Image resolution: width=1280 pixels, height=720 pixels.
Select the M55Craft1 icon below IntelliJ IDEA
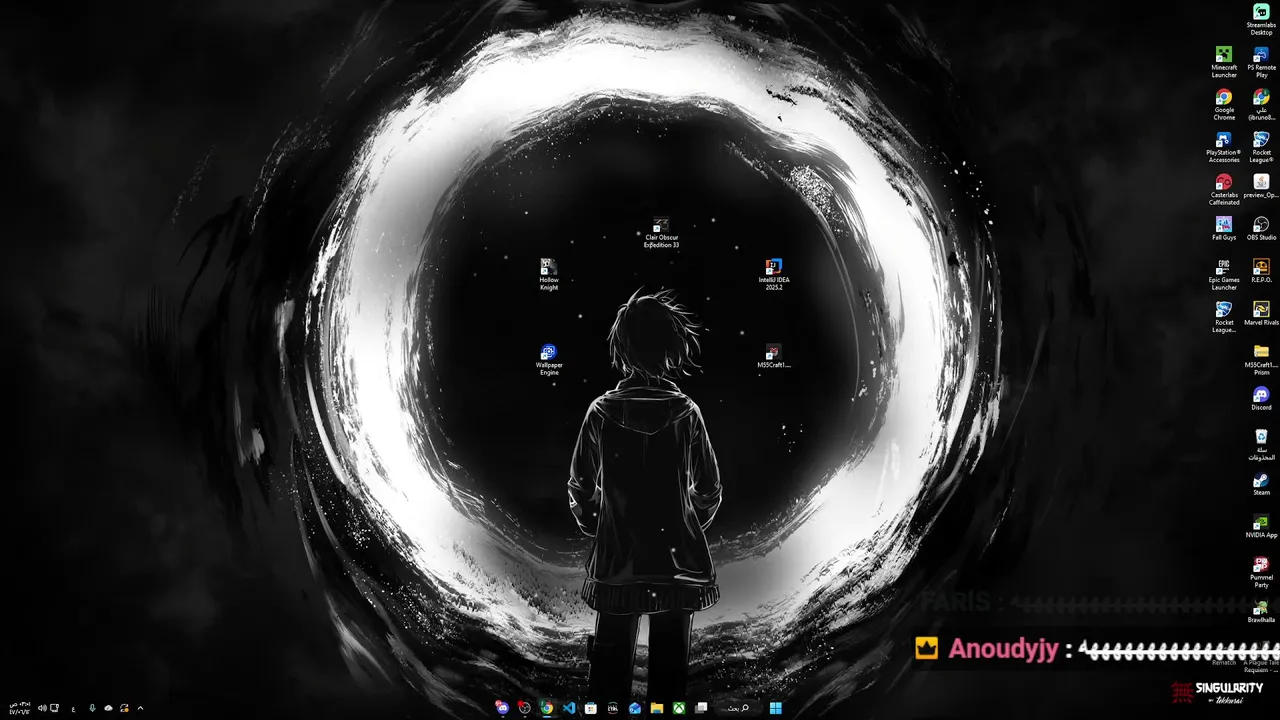pyautogui.click(x=773, y=357)
